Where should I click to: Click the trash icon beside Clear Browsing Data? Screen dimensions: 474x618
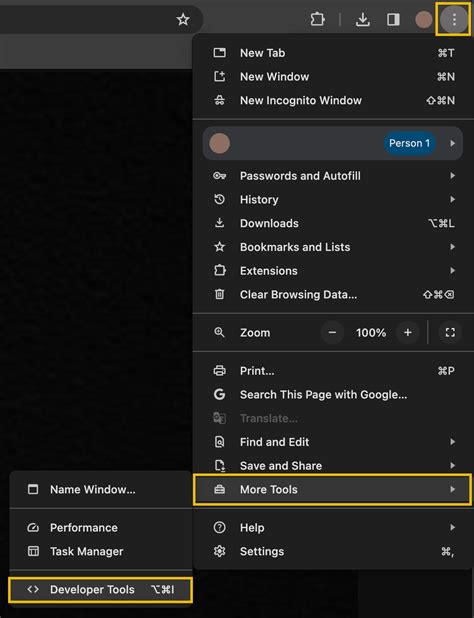[x=219, y=294]
